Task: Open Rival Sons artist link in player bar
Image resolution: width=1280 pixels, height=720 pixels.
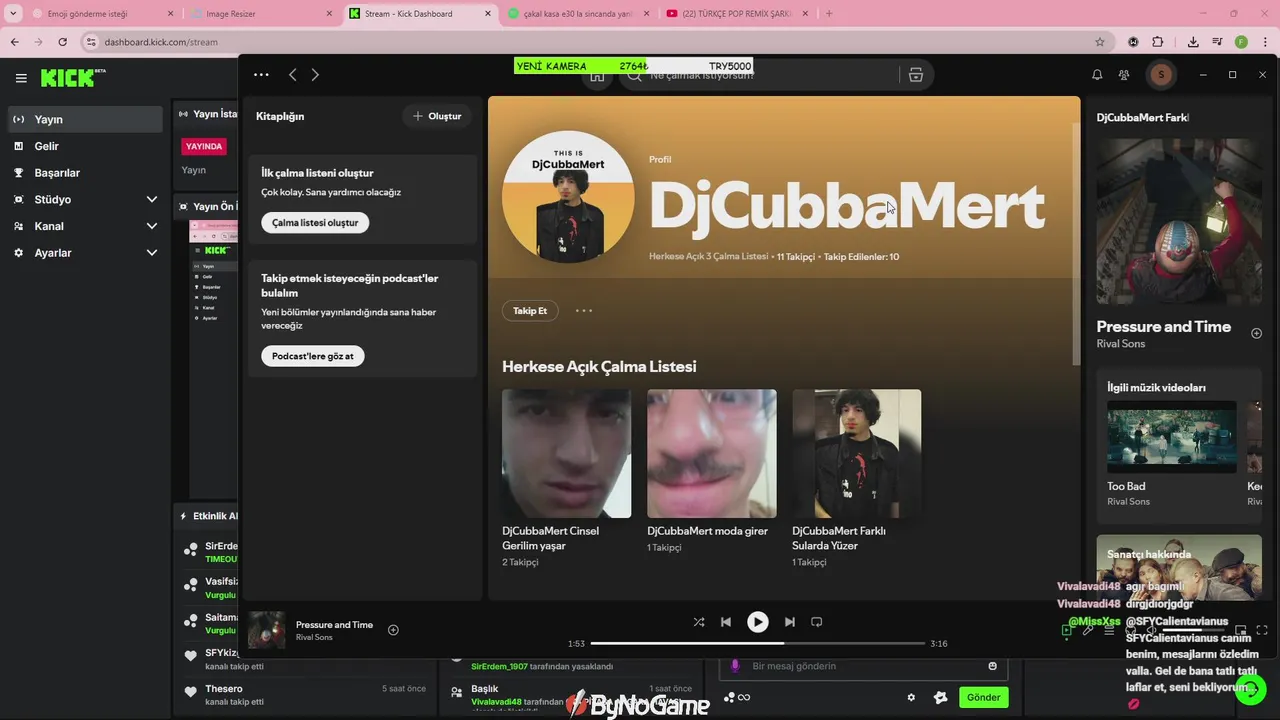Action: (x=314, y=638)
